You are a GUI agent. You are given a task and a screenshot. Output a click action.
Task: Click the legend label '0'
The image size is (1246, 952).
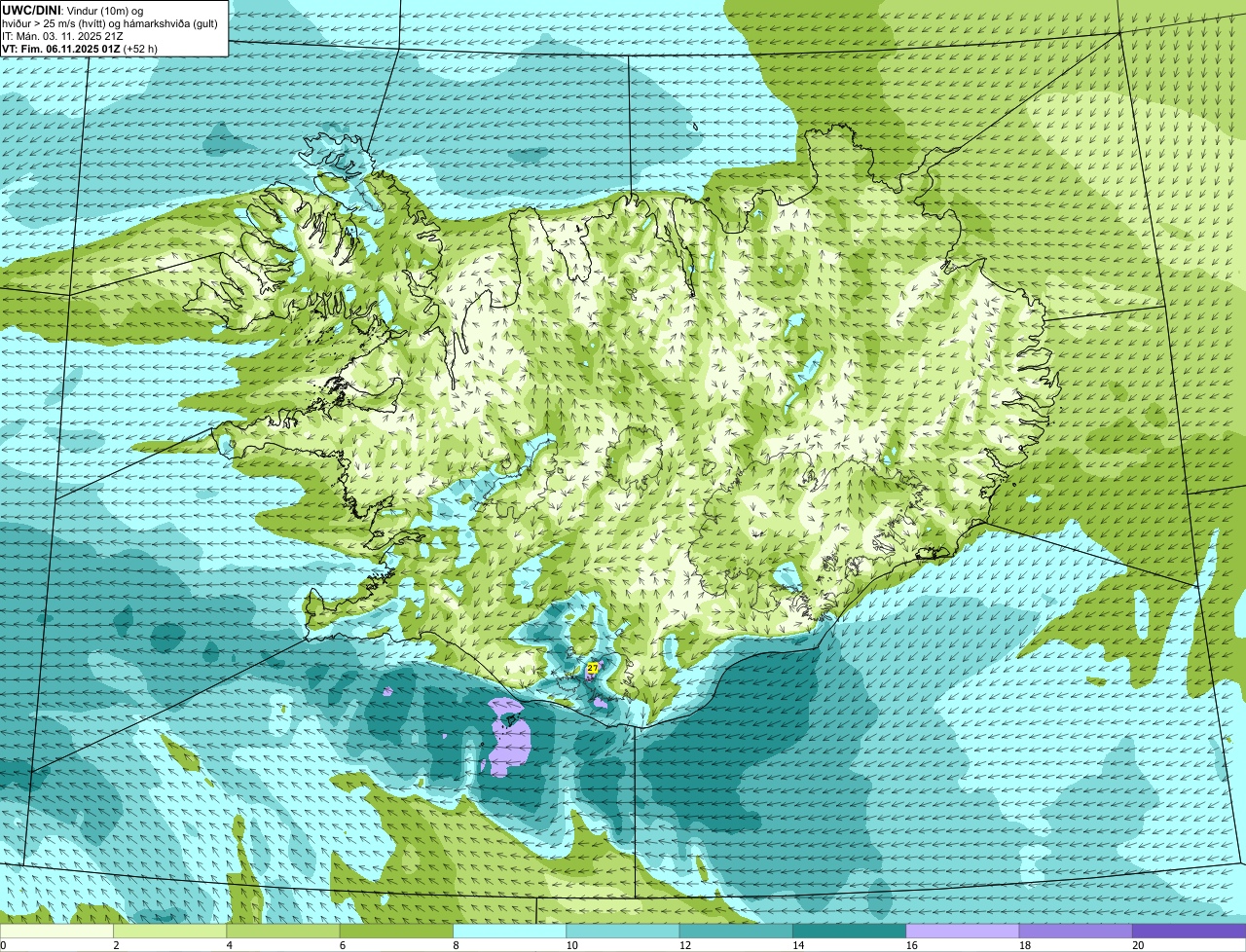[x=4, y=945]
